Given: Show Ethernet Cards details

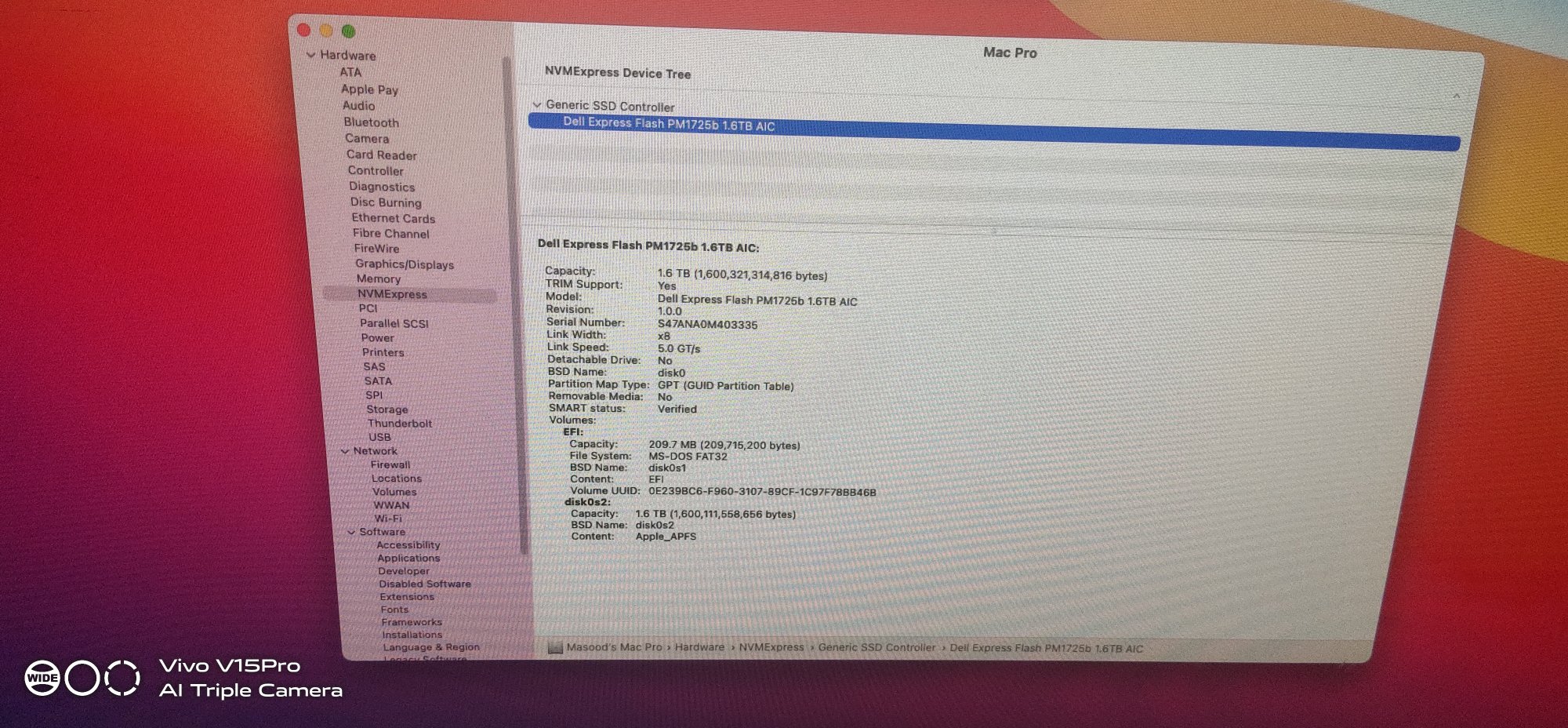Looking at the screenshot, I should coord(393,218).
